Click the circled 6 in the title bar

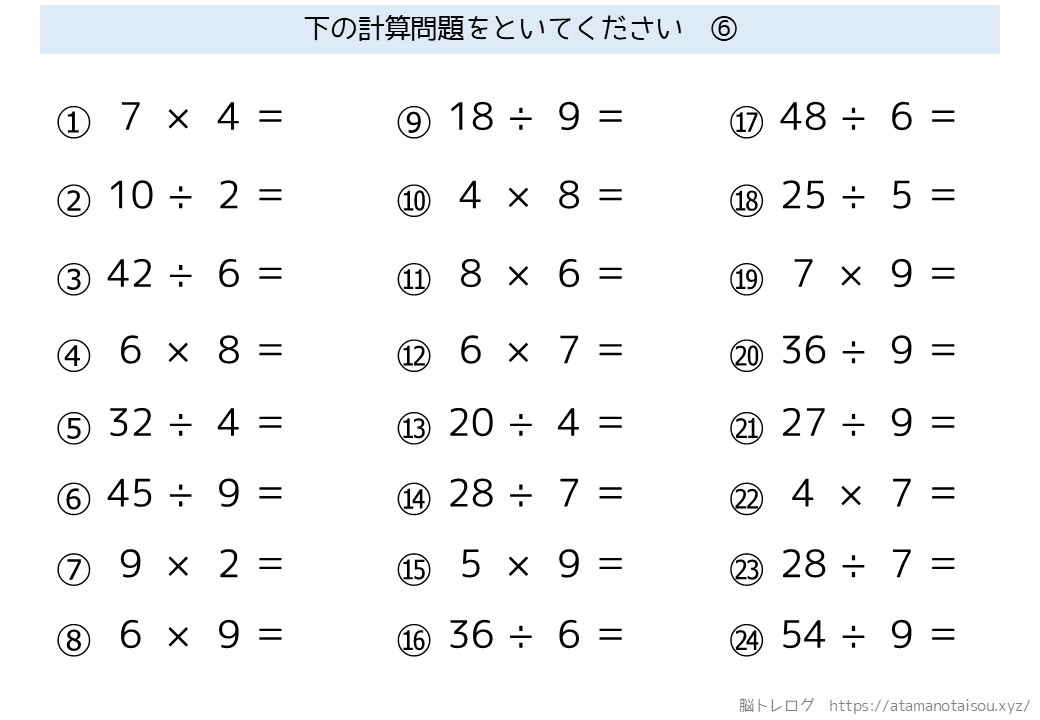click(x=723, y=29)
